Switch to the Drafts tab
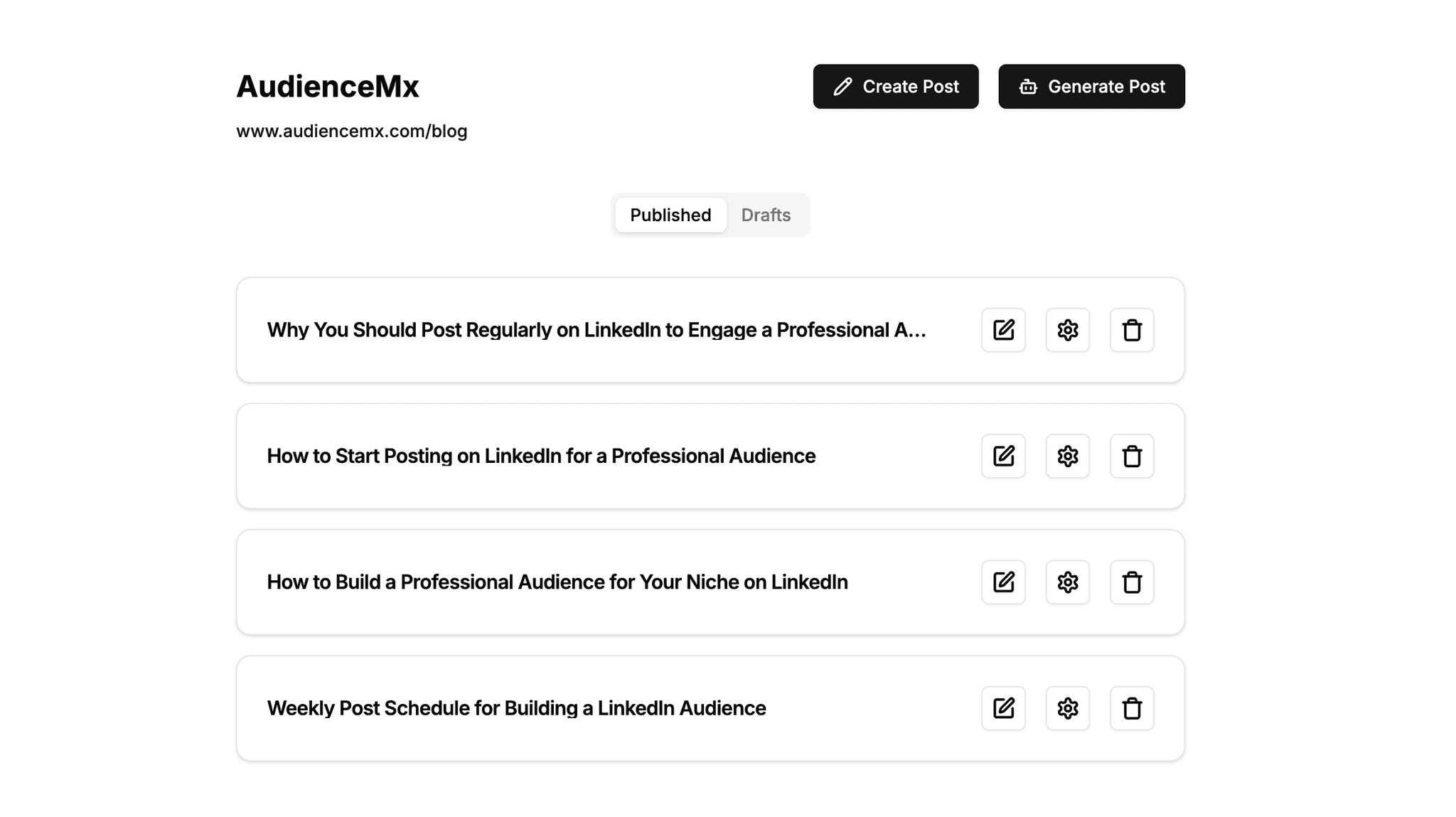This screenshot has height=817, width=1456. (766, 215)
